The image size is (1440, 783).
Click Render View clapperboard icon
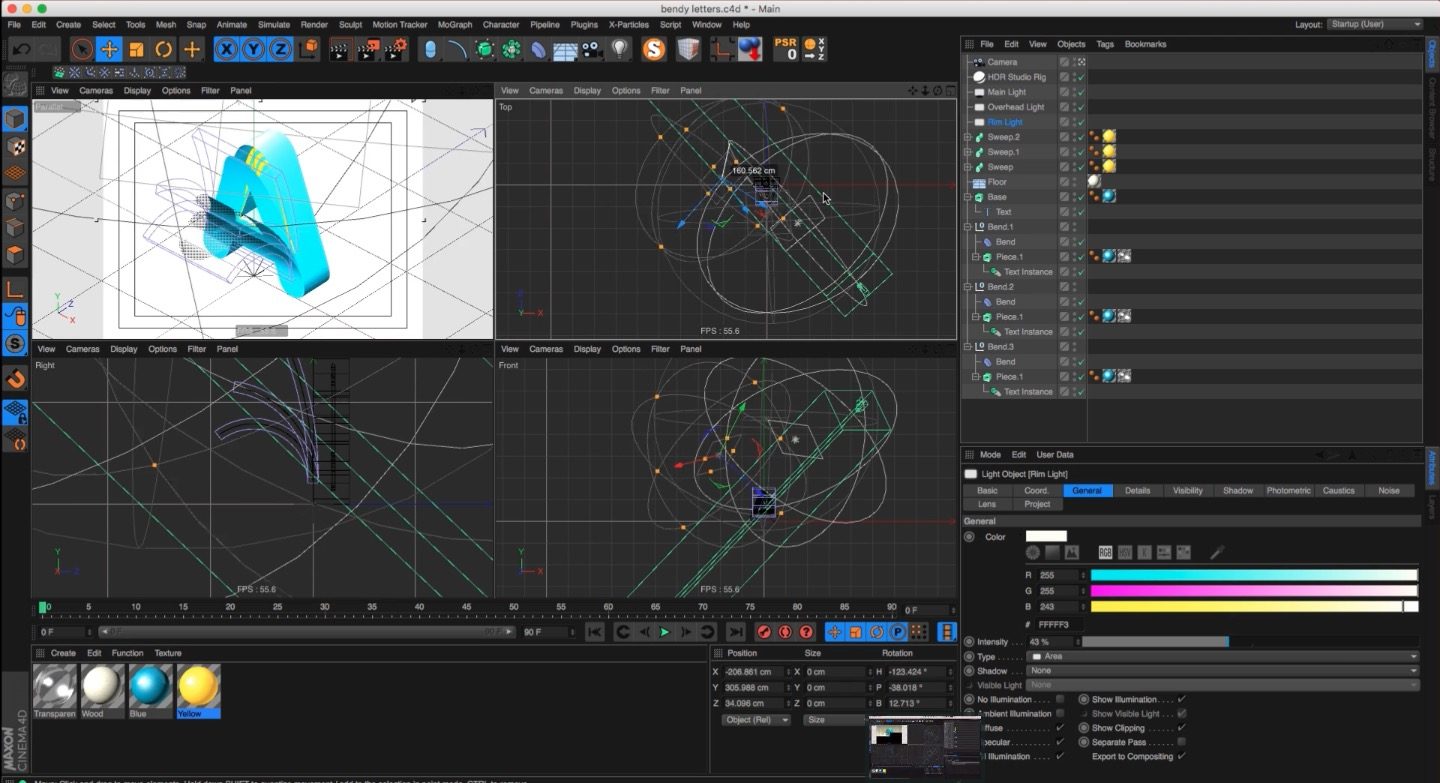pos(341,49)
